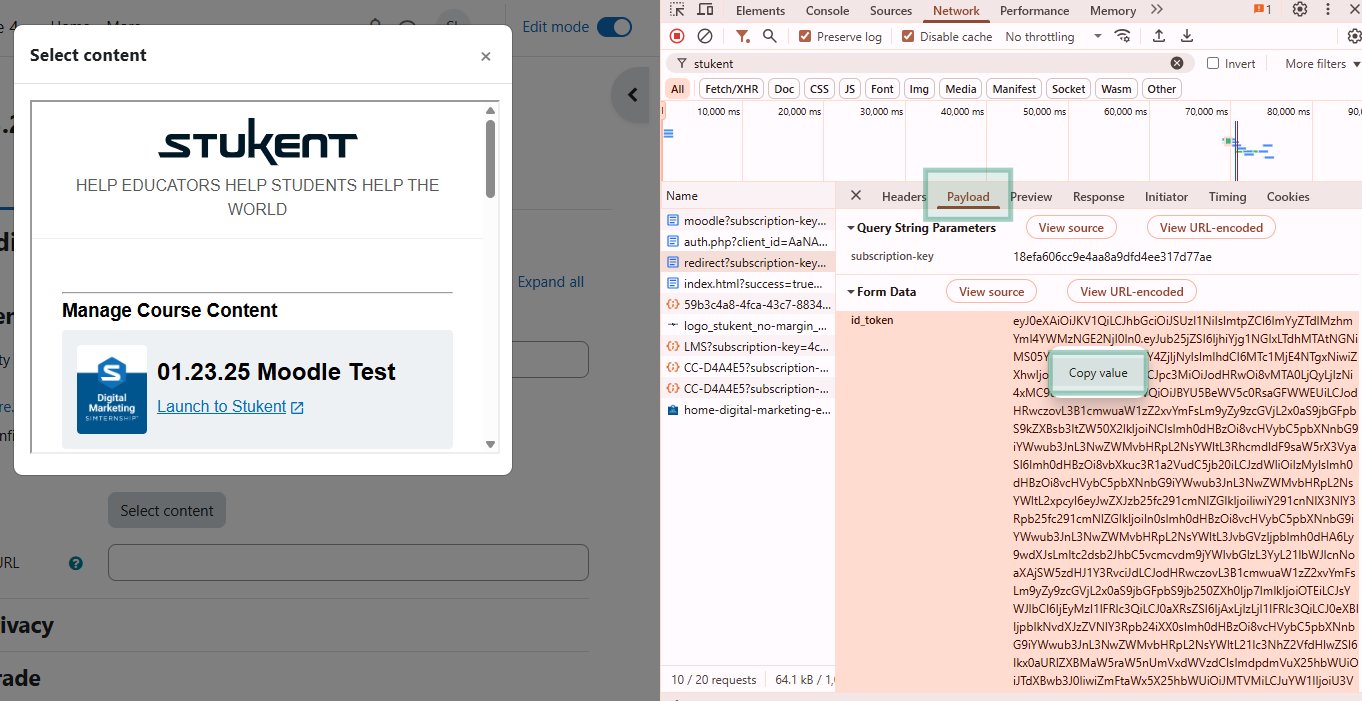The height and width of the screenshot is (701, 1362).
Task: Click the Select content button
Action: coord(167,510)
